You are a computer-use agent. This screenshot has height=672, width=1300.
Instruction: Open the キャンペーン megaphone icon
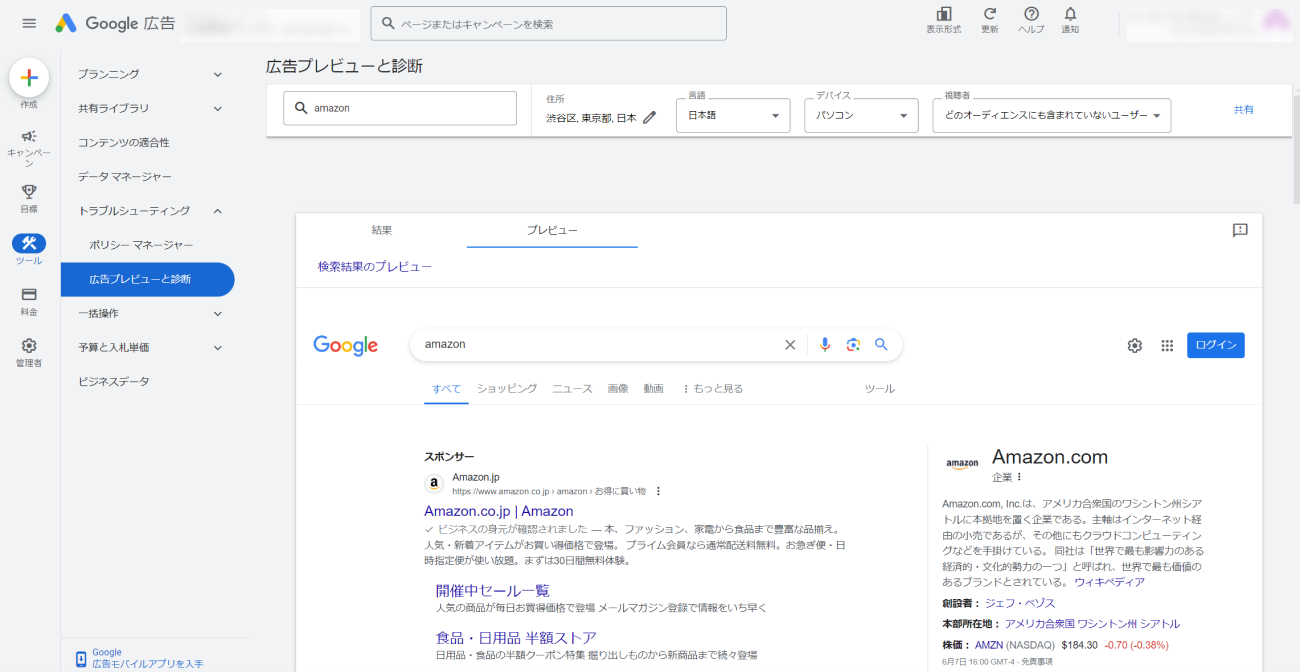coord(29,136)
